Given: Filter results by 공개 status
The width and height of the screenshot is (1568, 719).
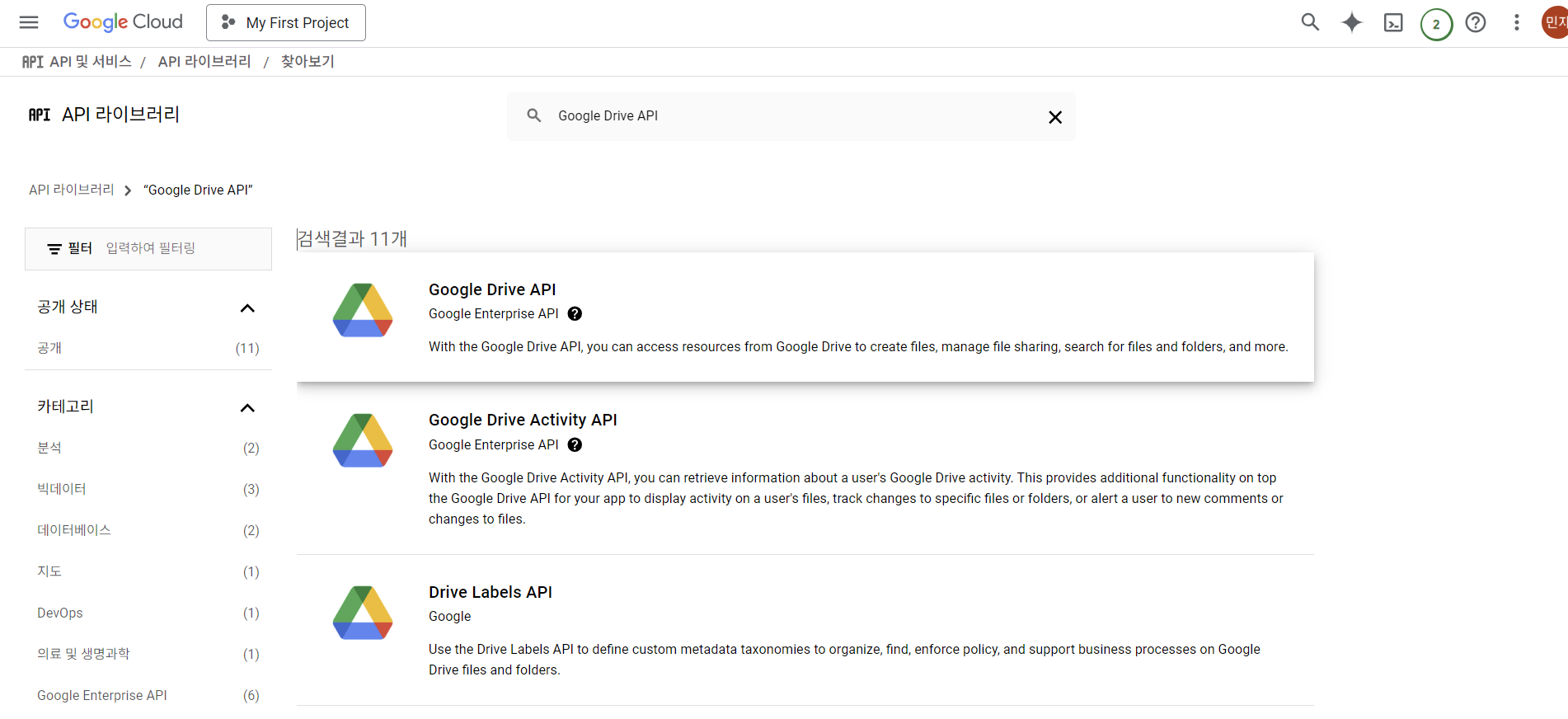Looking at the screenshot, I should [148, 348].
